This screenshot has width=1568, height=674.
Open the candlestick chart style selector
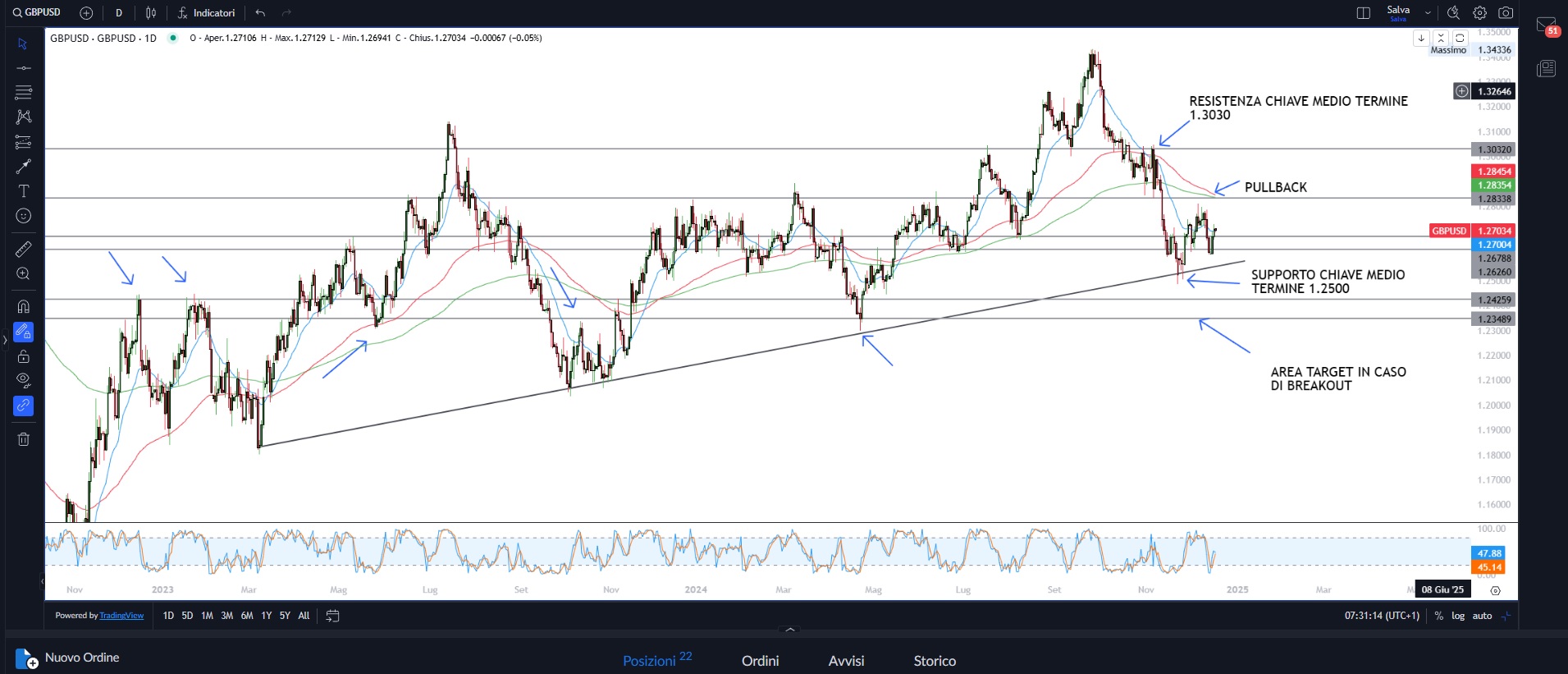coord(151,13)
